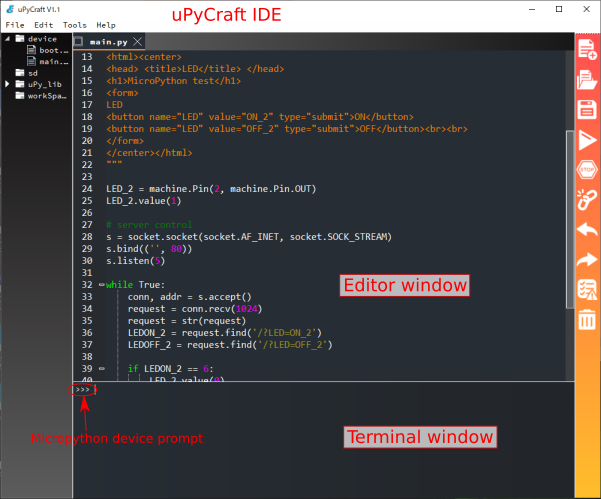This screenshot has width=601, height=499.
Task: Select the main.py editor tab
Action: point(108,42)
